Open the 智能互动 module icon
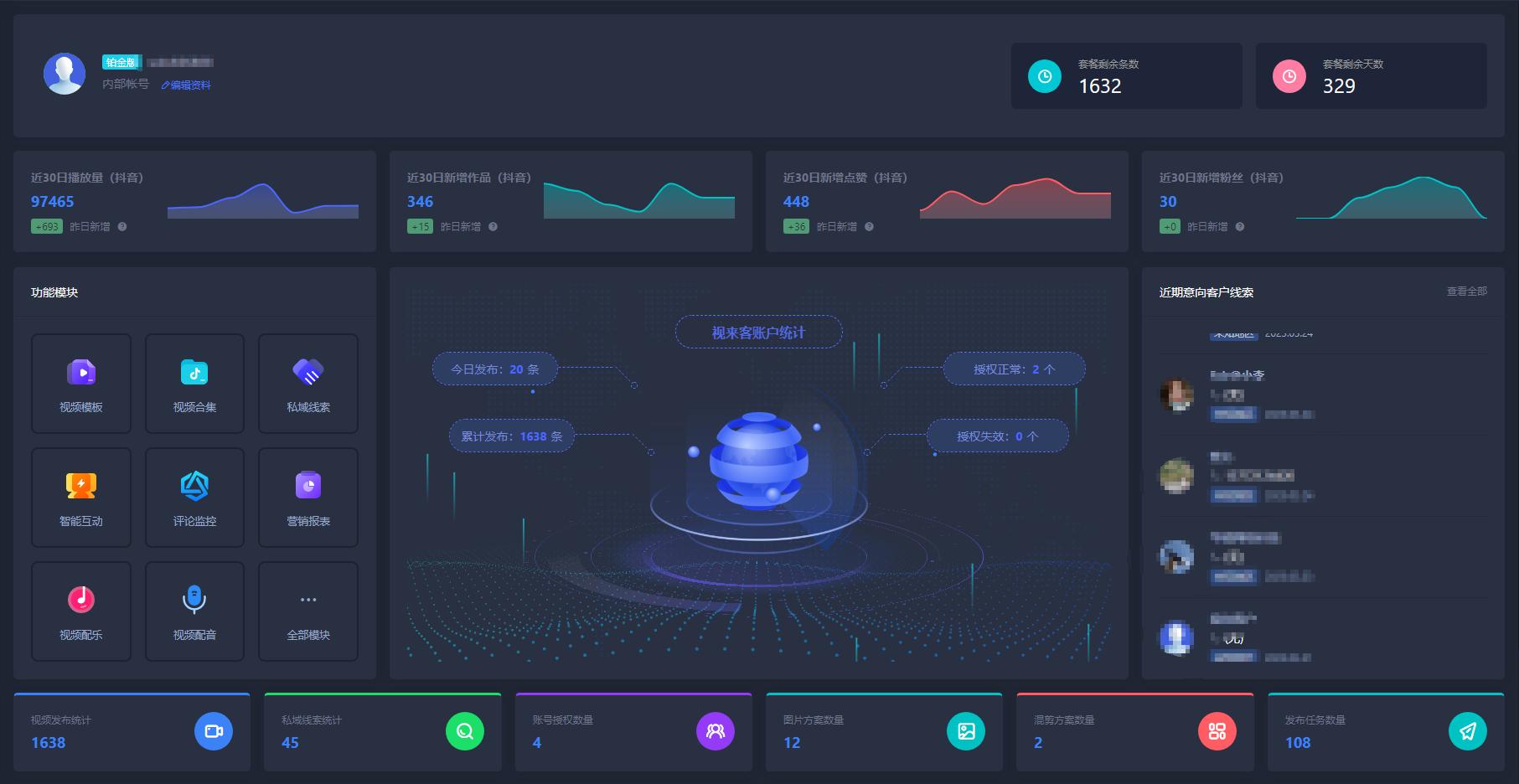Screen dimensions: 1519x784 click(x=81, y=486)
